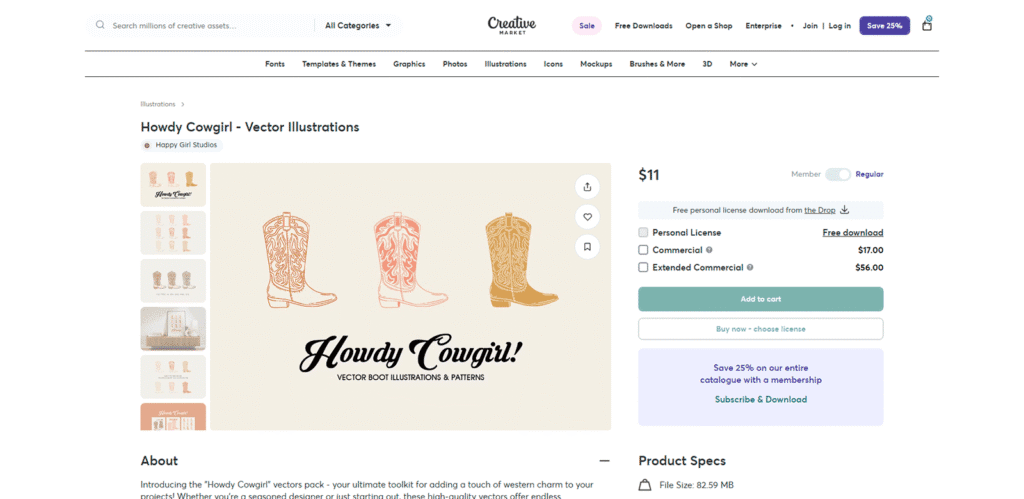
Task: Open the shopping cart icon
Action: [926, 25]
